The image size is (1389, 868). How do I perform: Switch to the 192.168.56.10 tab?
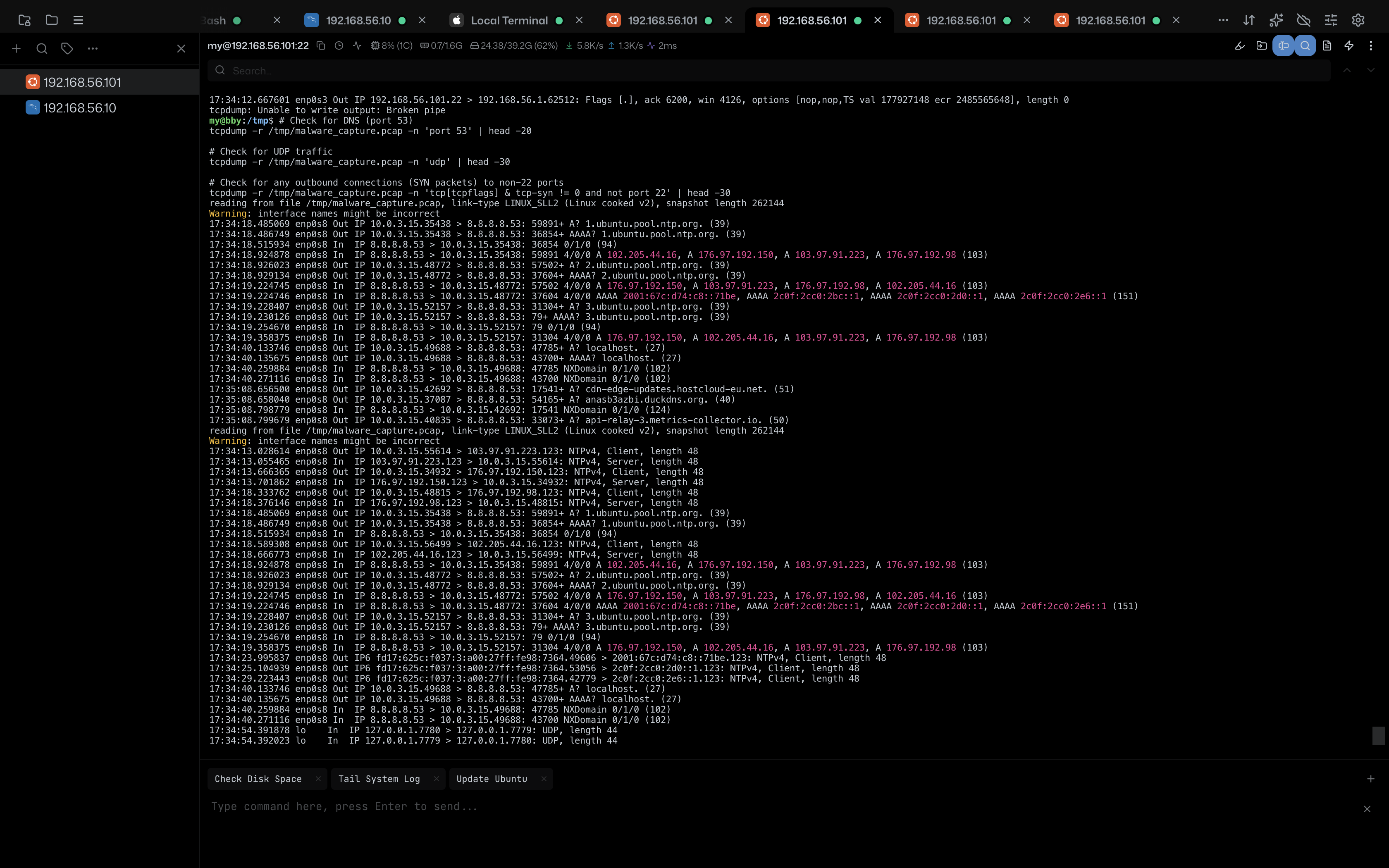(x=358, y=20)
